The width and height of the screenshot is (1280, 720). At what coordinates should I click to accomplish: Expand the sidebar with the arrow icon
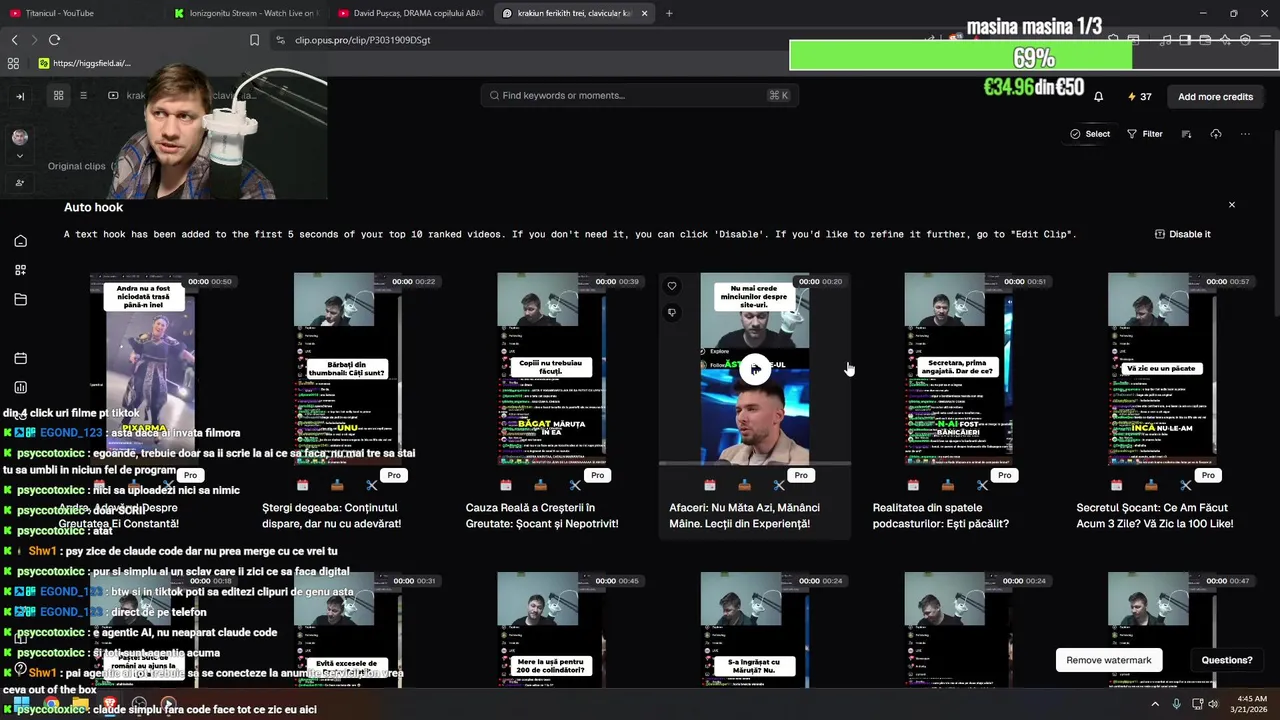pyautogui.click(x=20, y=96)
